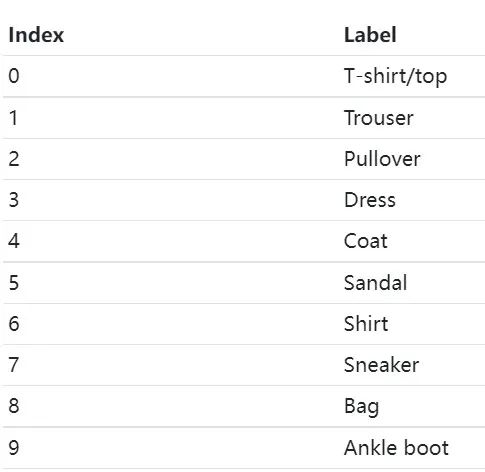Select the Pullover label cell
485x472 pixels.
(x=382, y=159)
